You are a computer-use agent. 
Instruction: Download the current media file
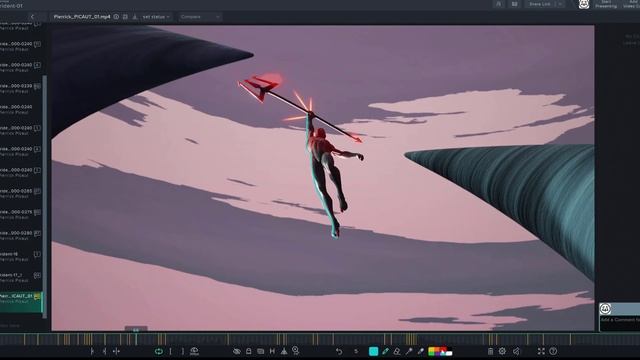135,17
